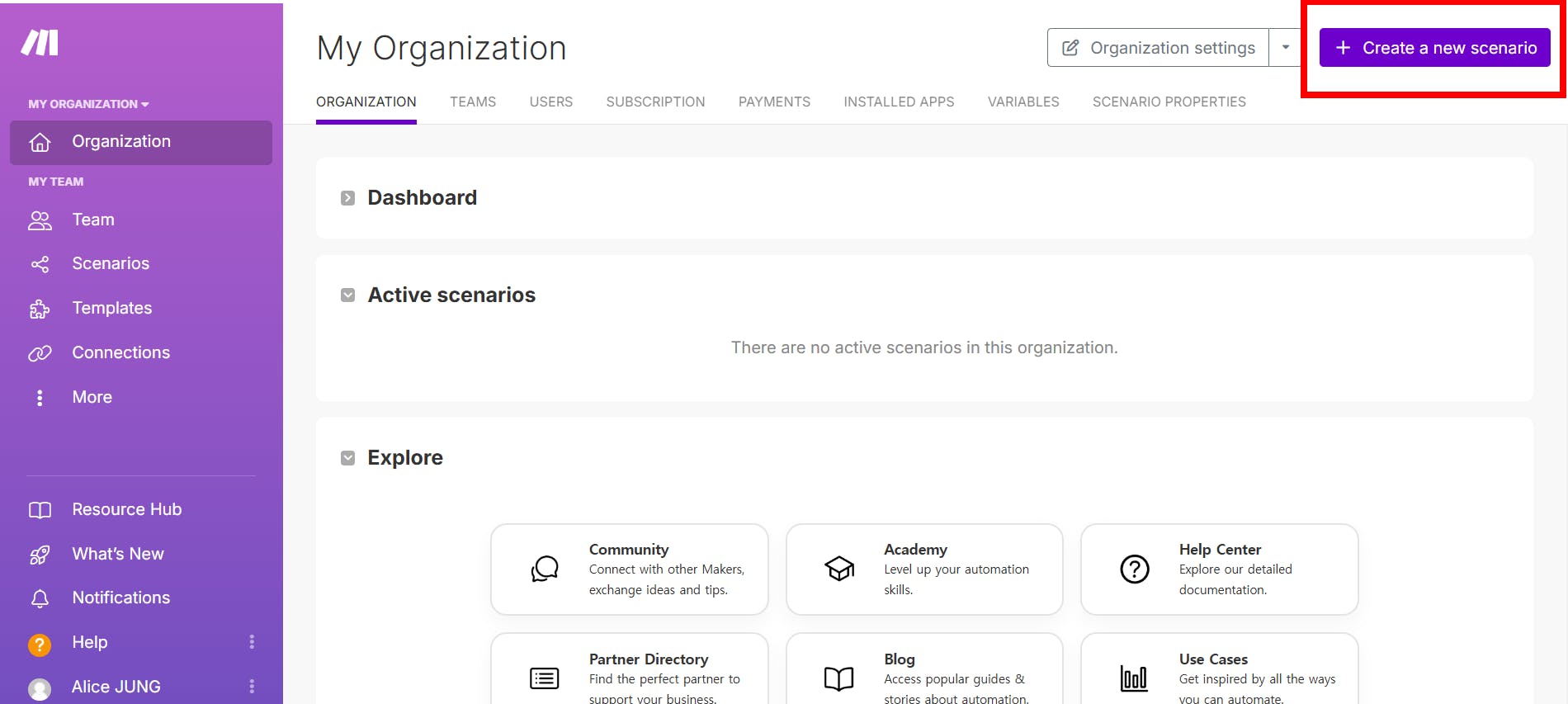Open the Scenarios share icon

pyautogui.click(x=40, y=264)
